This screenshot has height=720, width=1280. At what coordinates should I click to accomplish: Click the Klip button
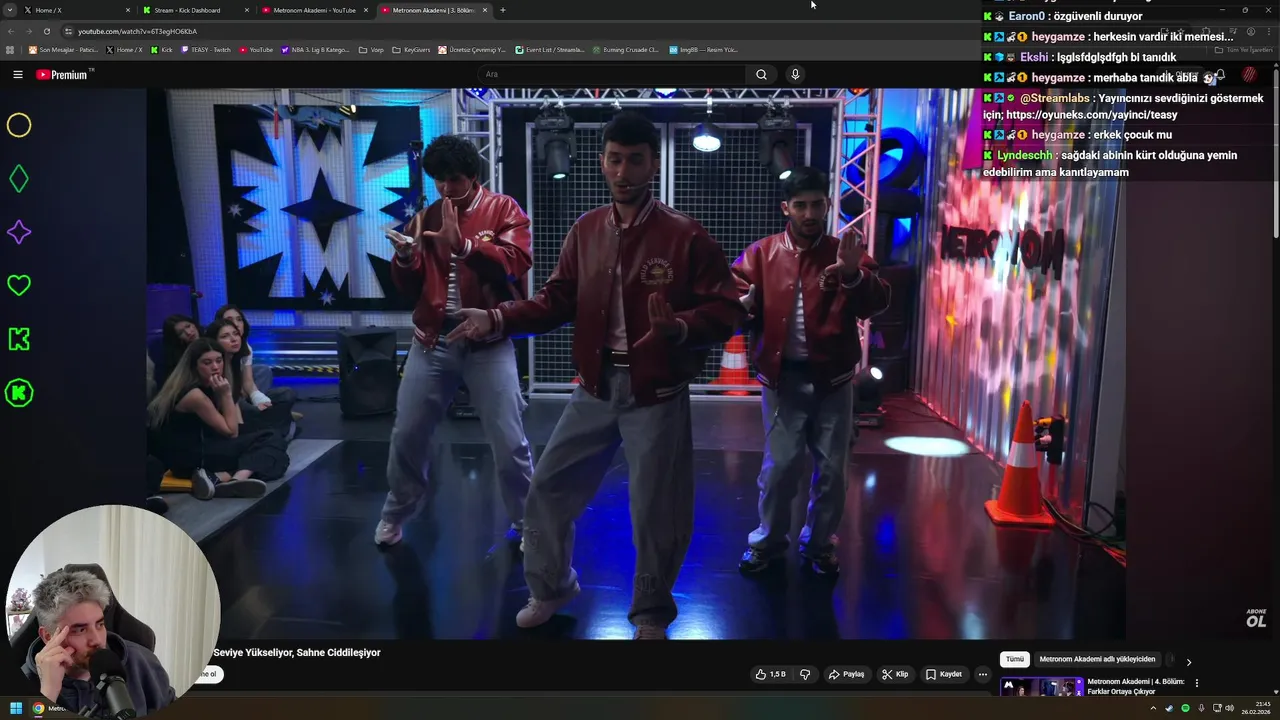coord(895,674)
